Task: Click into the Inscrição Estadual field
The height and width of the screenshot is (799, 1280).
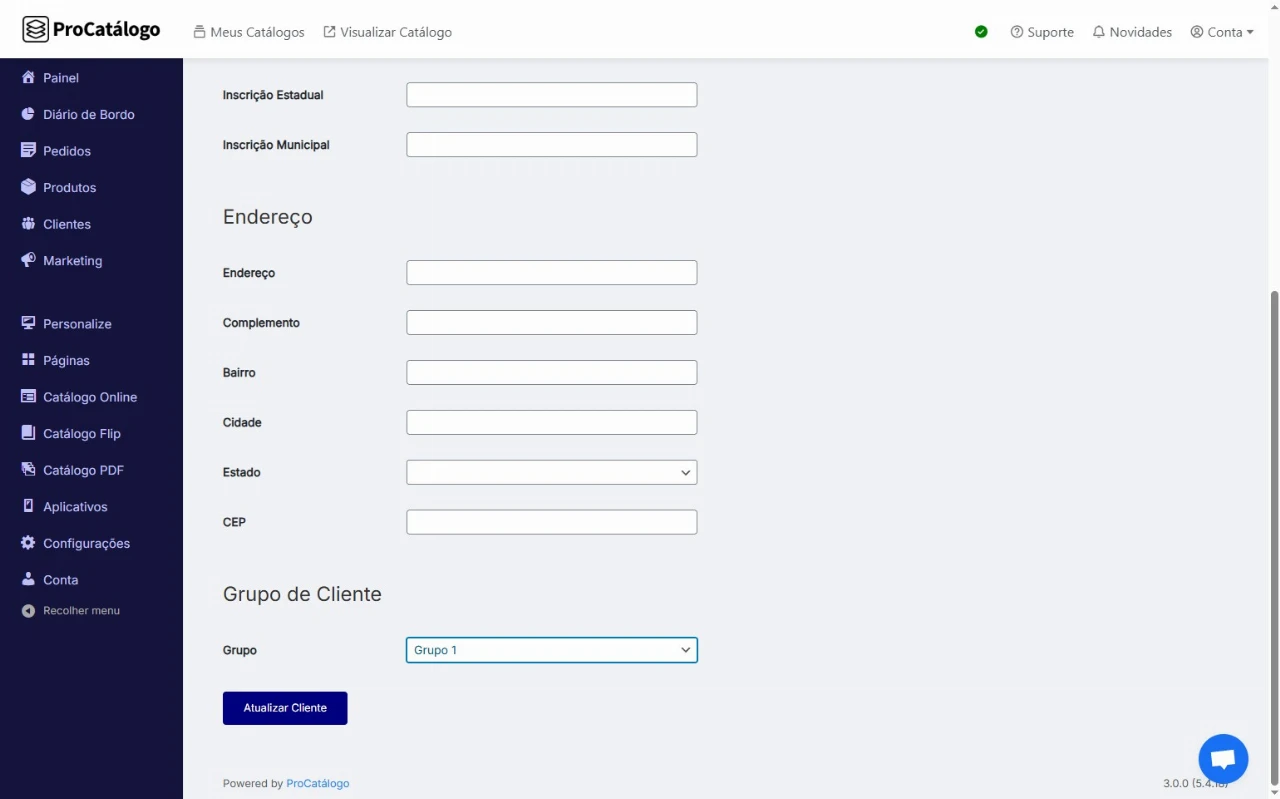Action: 551,95
